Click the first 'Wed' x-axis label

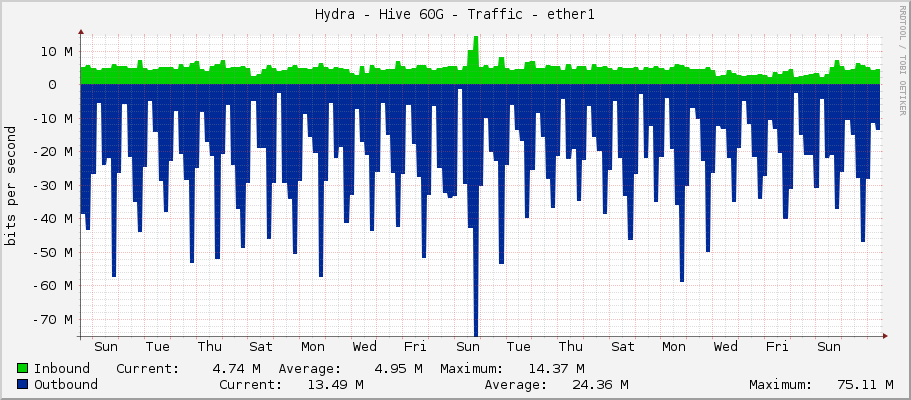click(364, 347)
